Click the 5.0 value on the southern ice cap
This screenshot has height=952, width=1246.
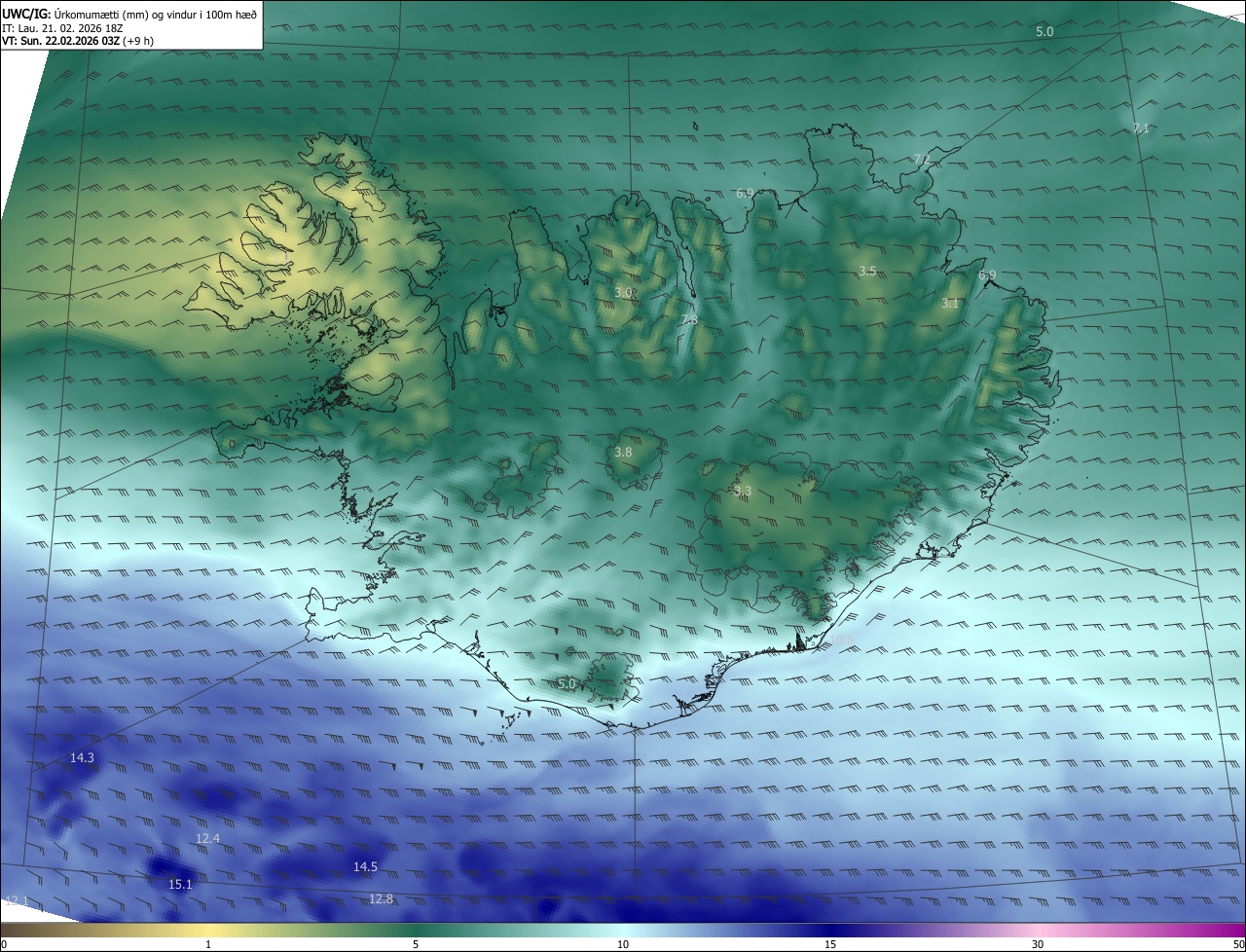(x=567, y=684)
